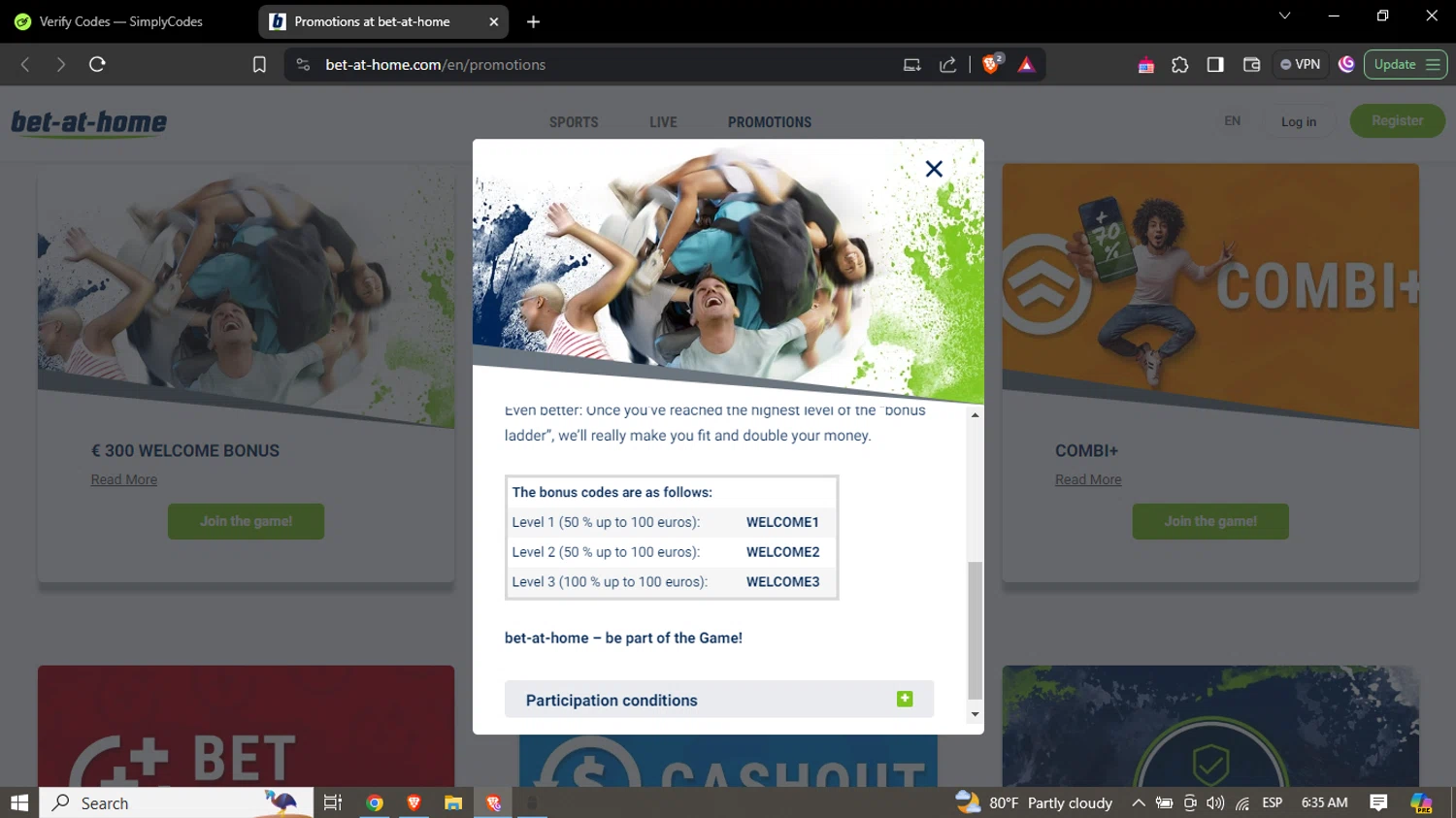Viewport: 1456px width, 818px height.
Task: Reload the current page
Action: (97, 64)
